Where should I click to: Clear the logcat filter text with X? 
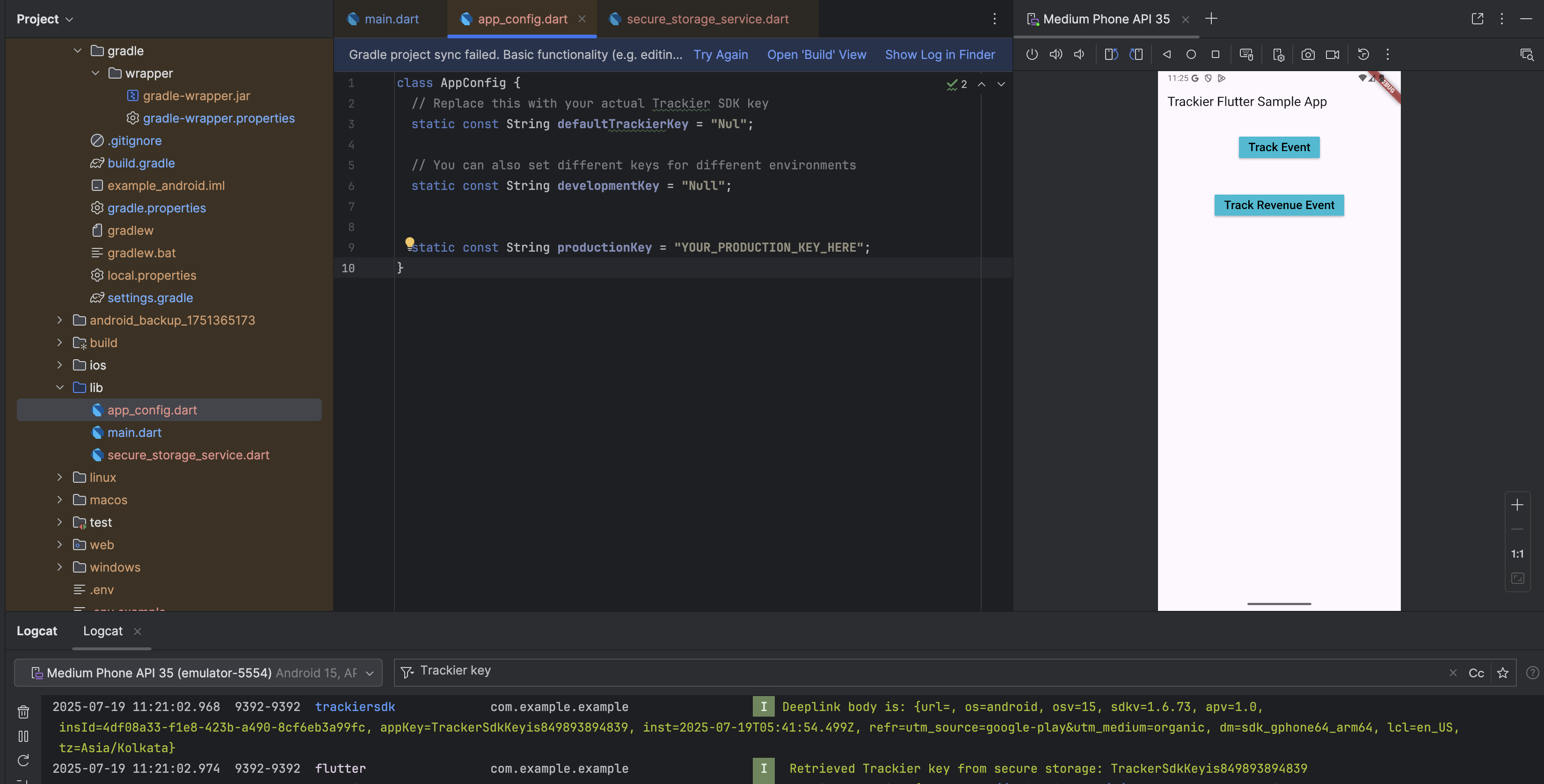click(1453, 673)
